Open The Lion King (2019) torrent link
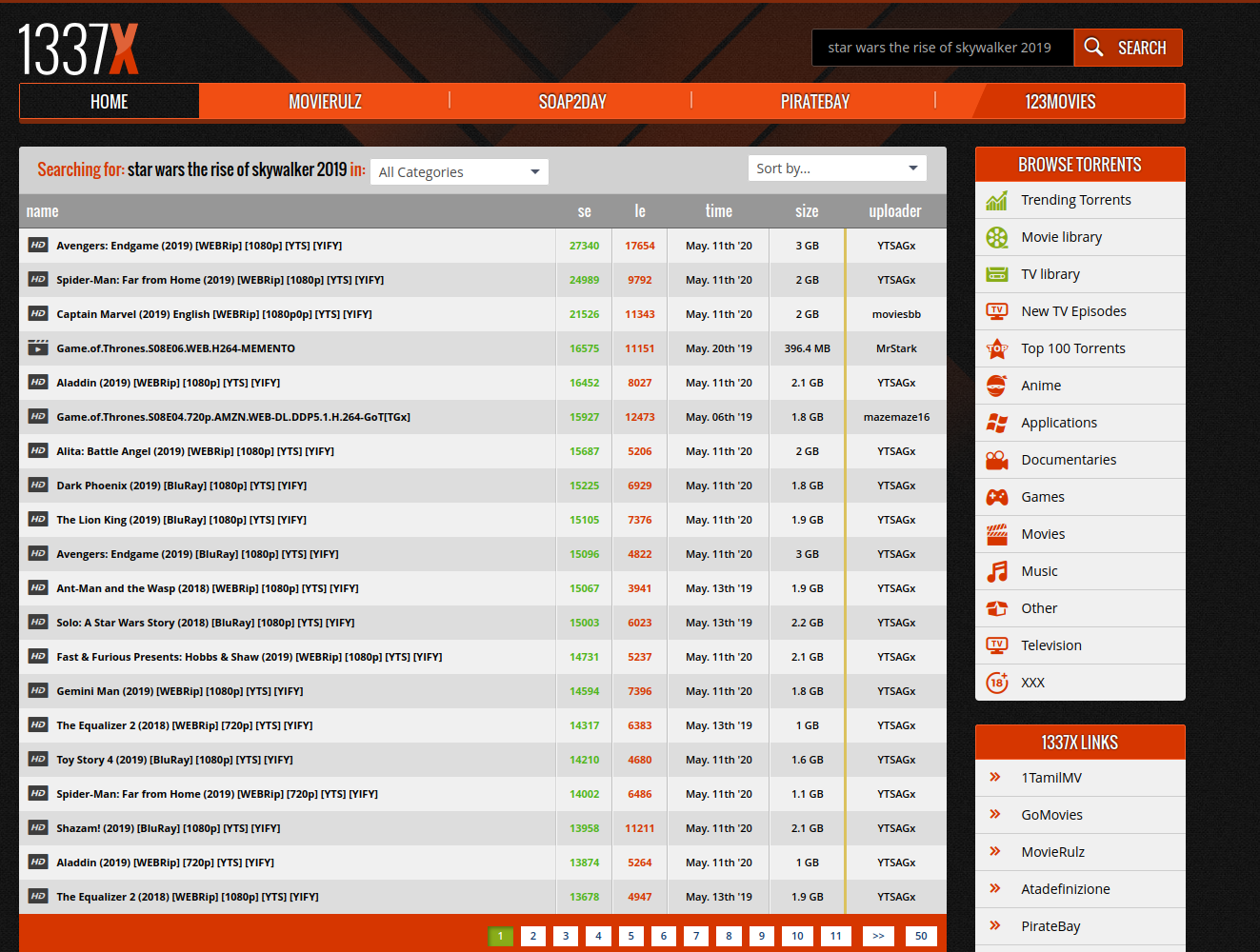This screenshot has width=1260, height=952. pos(181,520)
